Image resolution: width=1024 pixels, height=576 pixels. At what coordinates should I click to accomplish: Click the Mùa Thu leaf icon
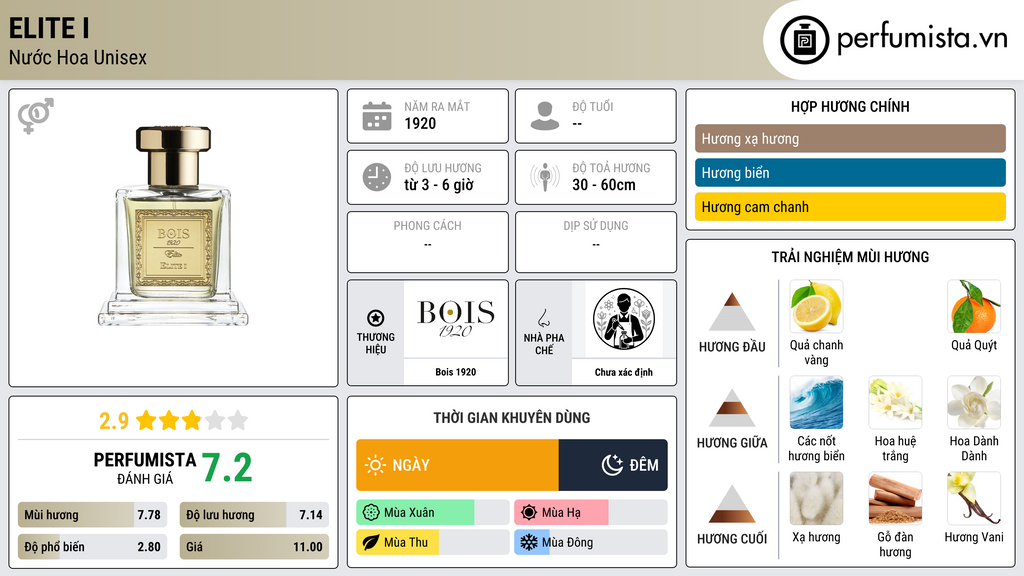point(371,543)
